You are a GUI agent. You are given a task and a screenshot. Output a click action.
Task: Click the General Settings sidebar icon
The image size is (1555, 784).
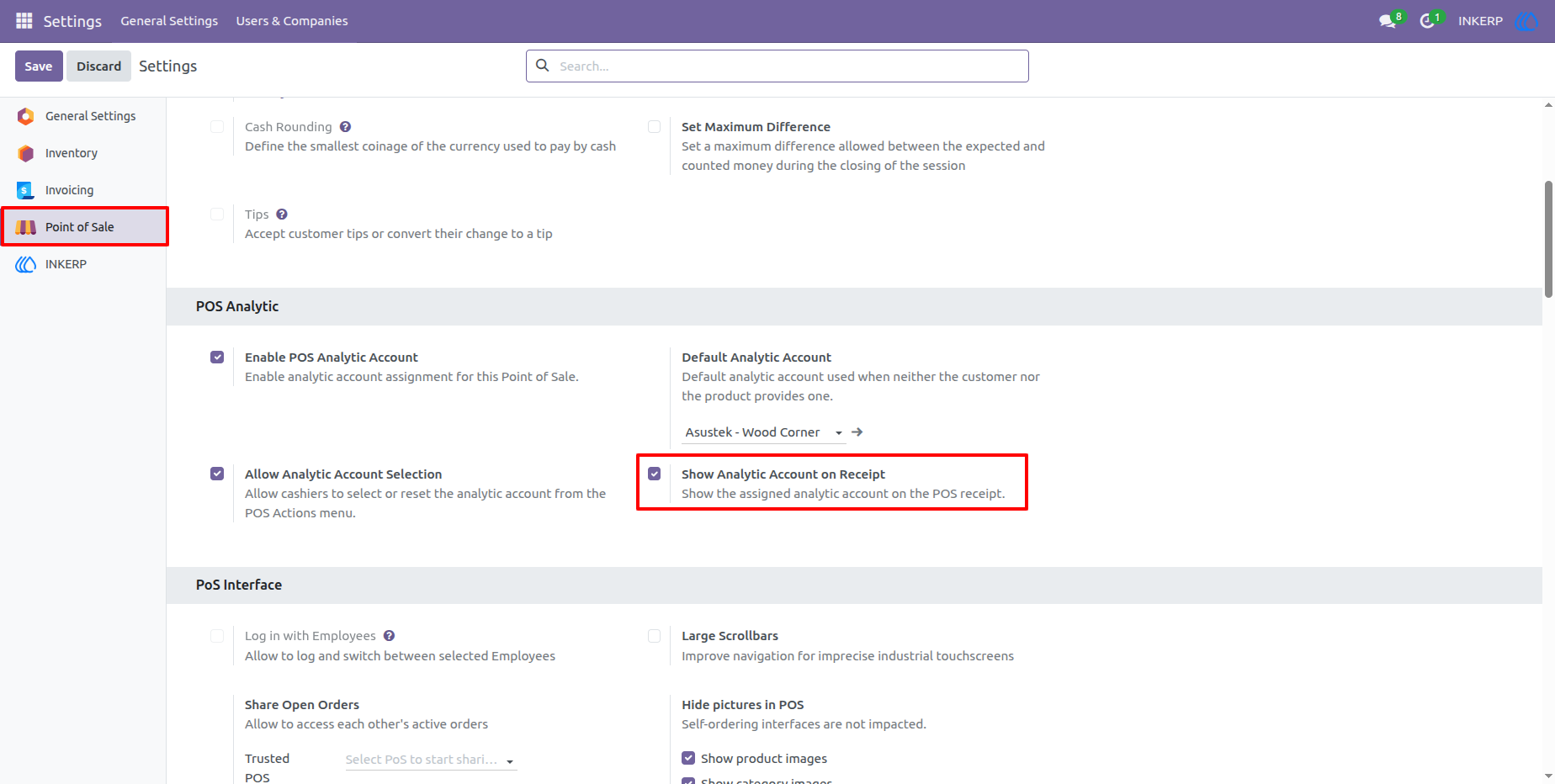pyautogui.click(x=26, y=116)
